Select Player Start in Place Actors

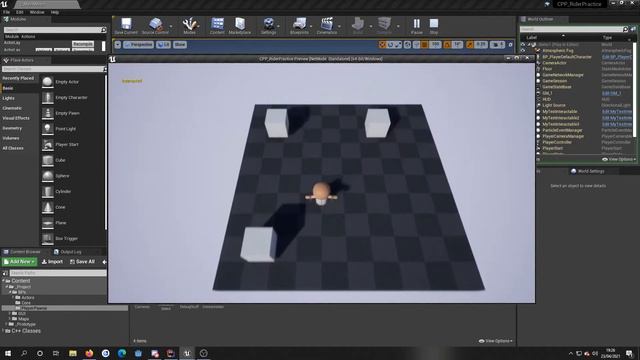pos(73,144)
